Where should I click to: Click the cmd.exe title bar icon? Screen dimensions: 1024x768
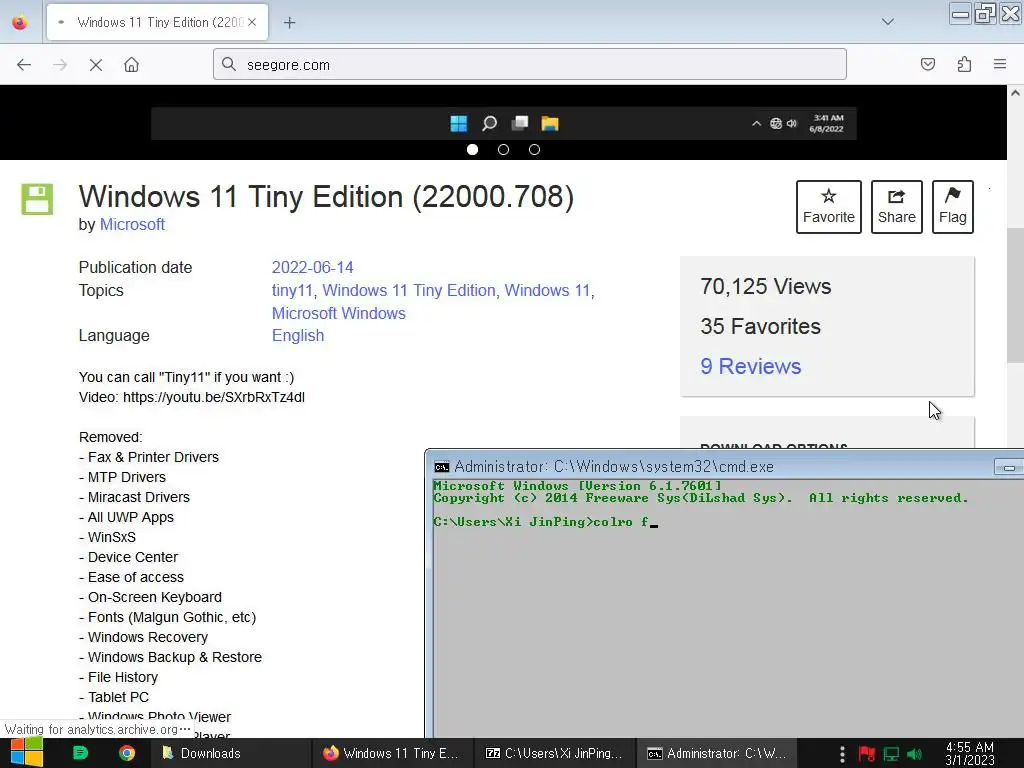tap(442, 467)
